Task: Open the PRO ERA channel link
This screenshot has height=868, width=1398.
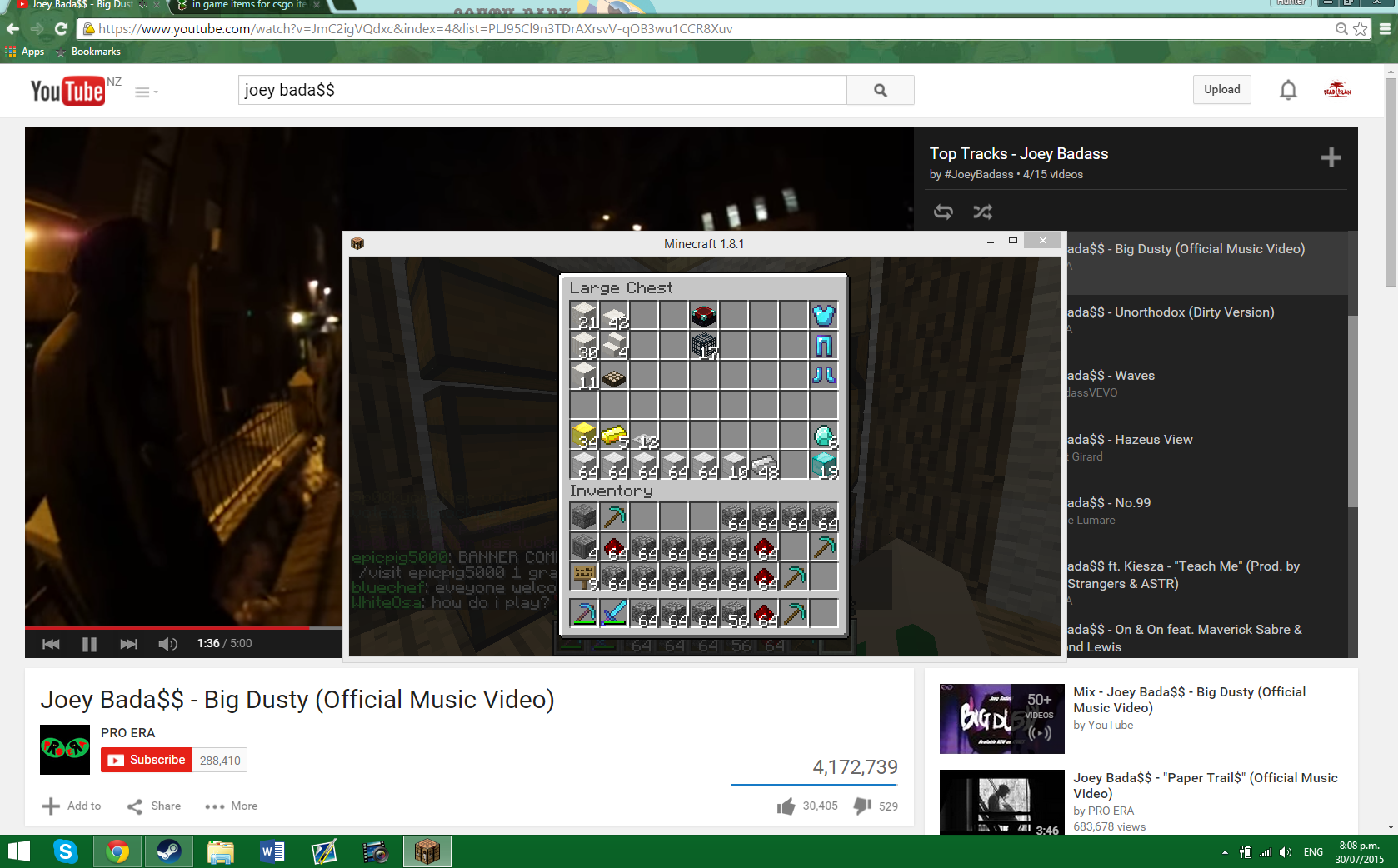Action: click(128, 733)
